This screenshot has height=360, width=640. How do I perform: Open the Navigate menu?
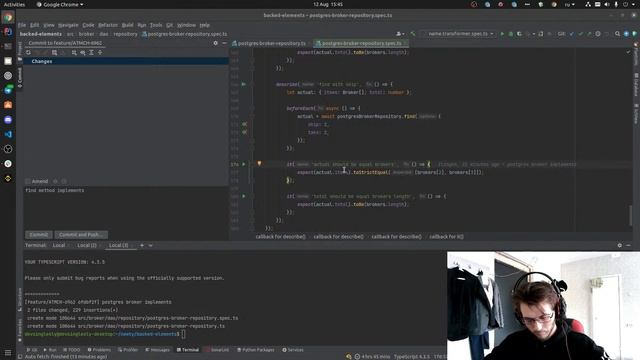(x=68, y=25)
